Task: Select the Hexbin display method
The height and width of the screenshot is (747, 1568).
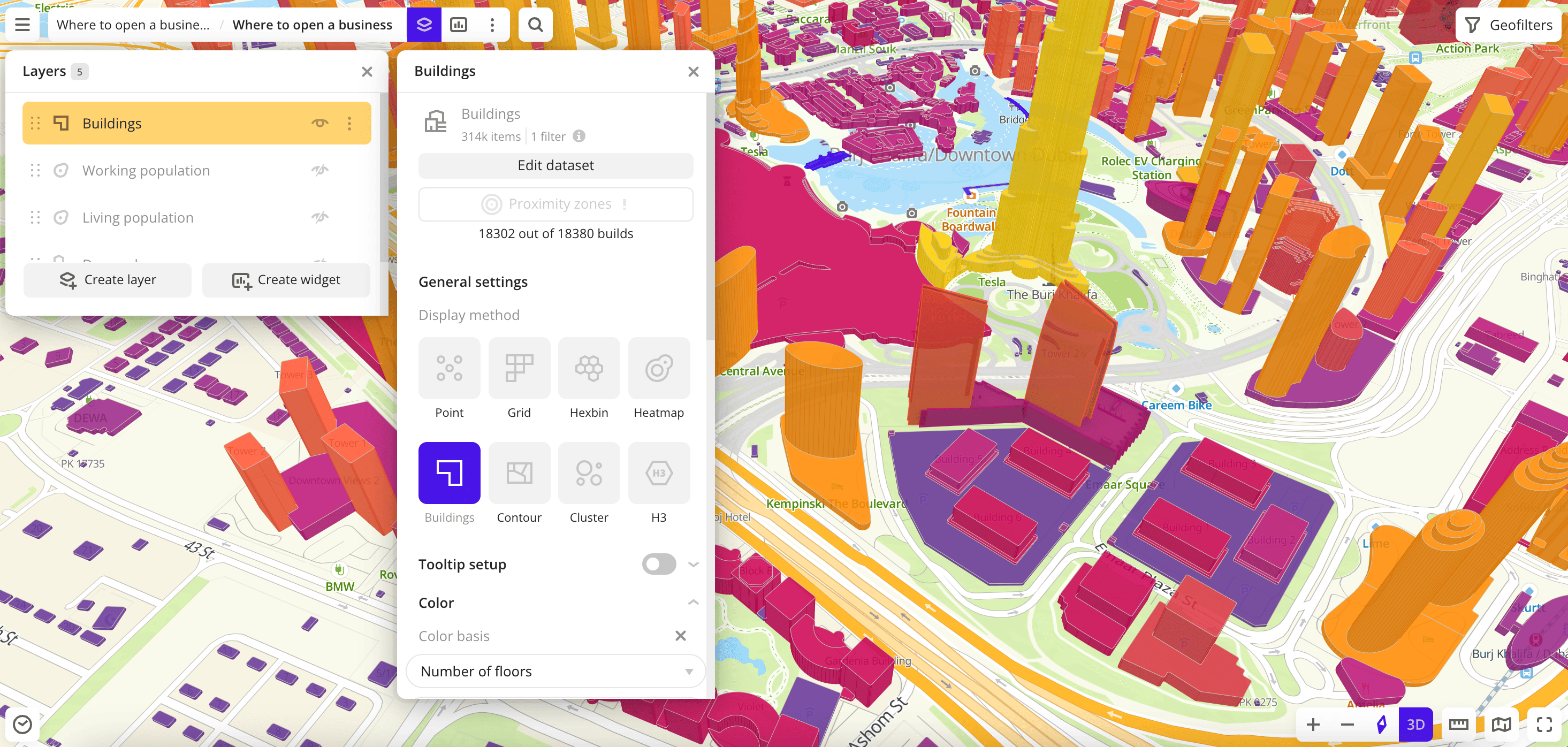Action: point(589,368)
